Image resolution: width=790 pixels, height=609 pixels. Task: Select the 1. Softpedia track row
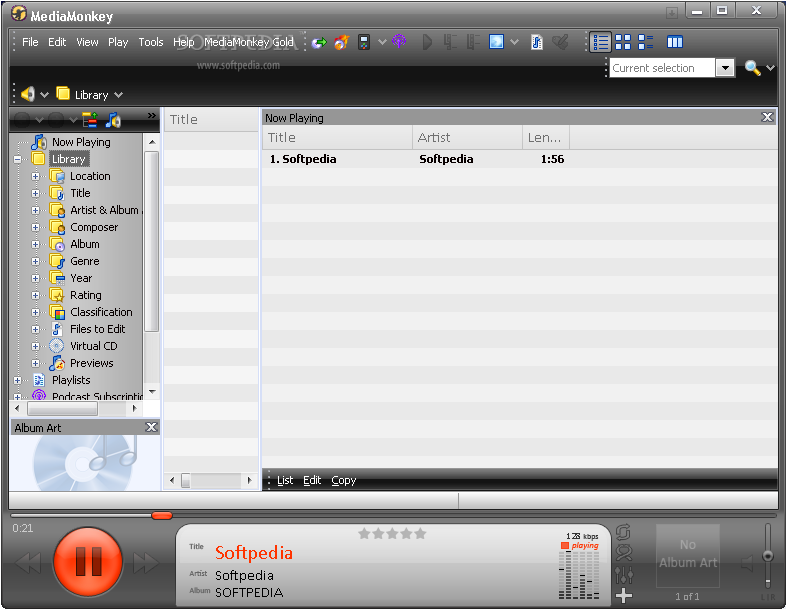(519, 159)
